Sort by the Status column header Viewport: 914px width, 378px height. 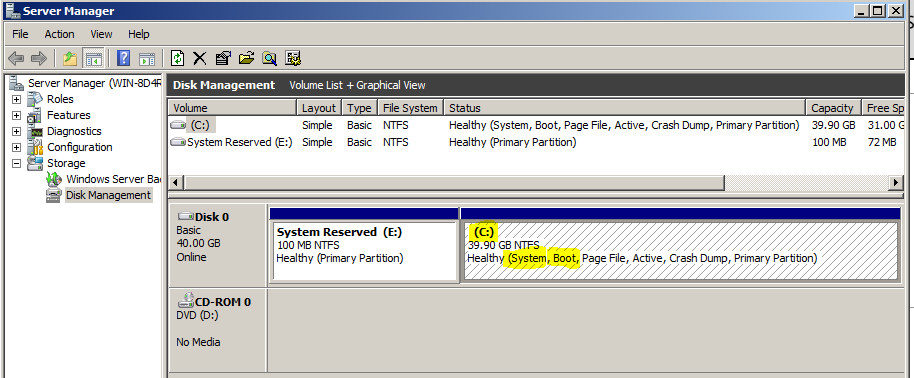coord(624,108)
